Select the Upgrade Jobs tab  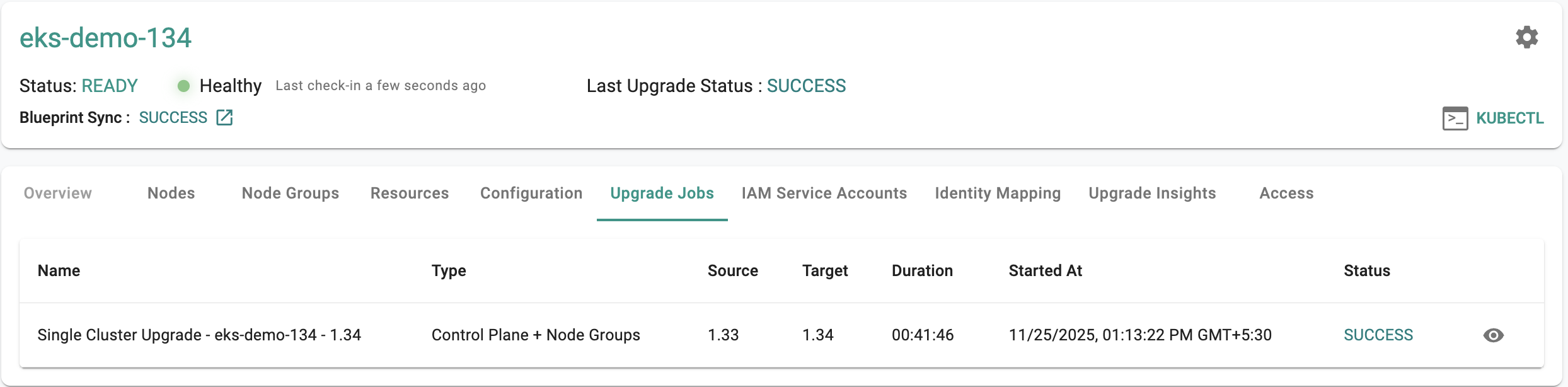point(662,193)
